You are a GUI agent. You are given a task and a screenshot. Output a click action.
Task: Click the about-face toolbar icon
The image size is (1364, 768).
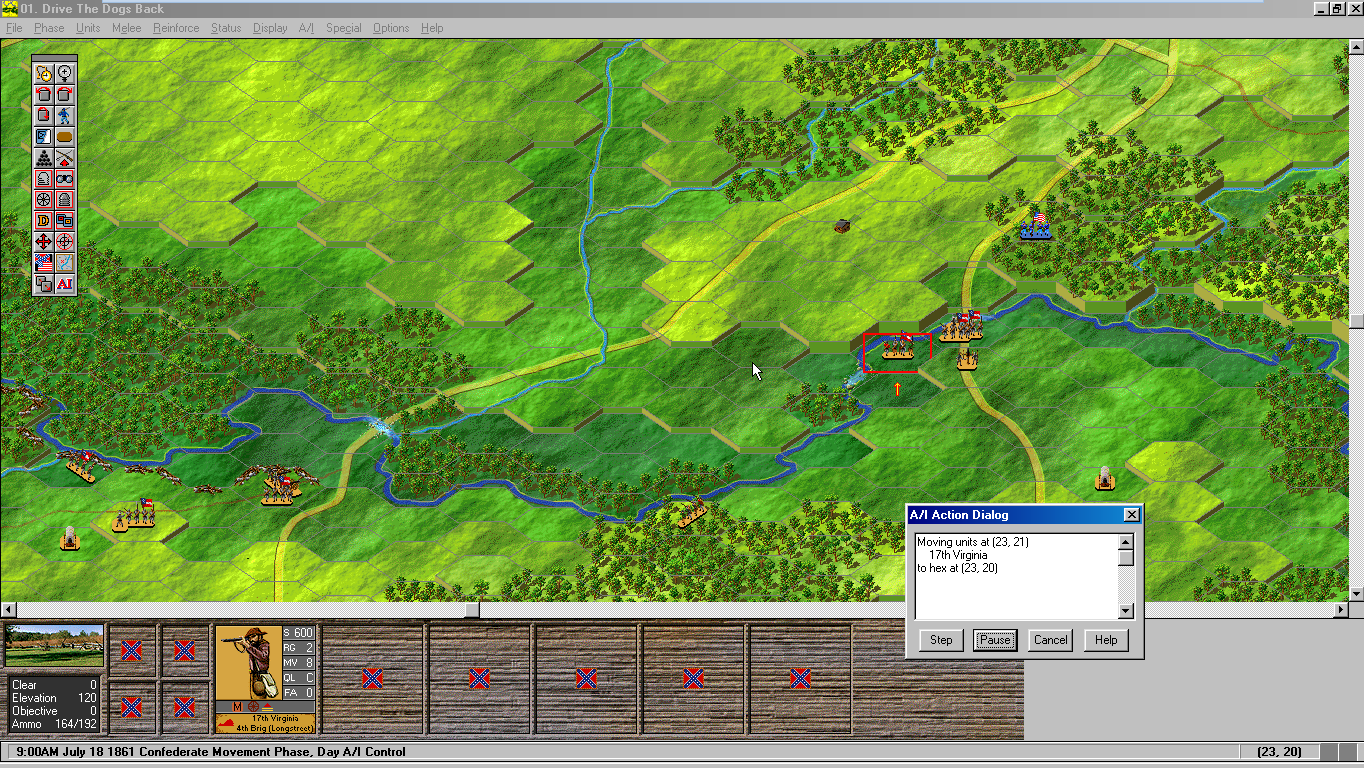pos(43,115)
